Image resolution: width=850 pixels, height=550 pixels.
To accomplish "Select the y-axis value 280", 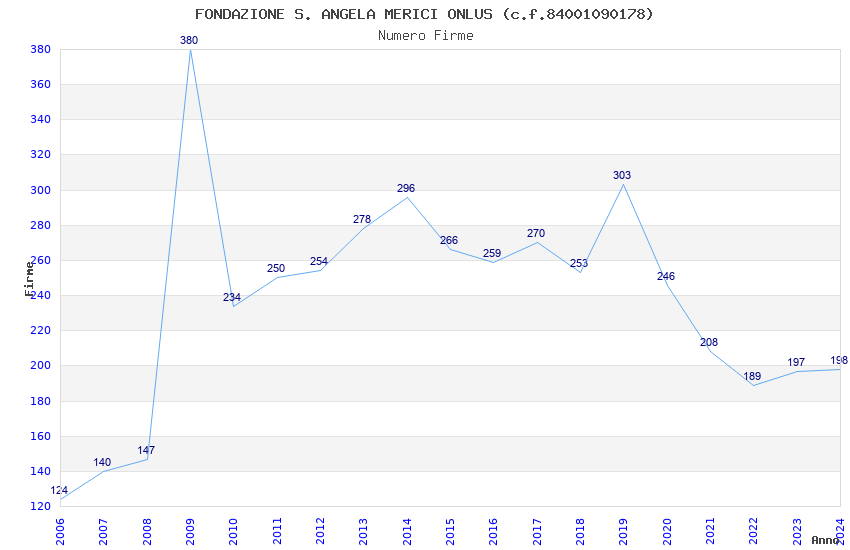I will pyautogui.click(x=41, y=225).
